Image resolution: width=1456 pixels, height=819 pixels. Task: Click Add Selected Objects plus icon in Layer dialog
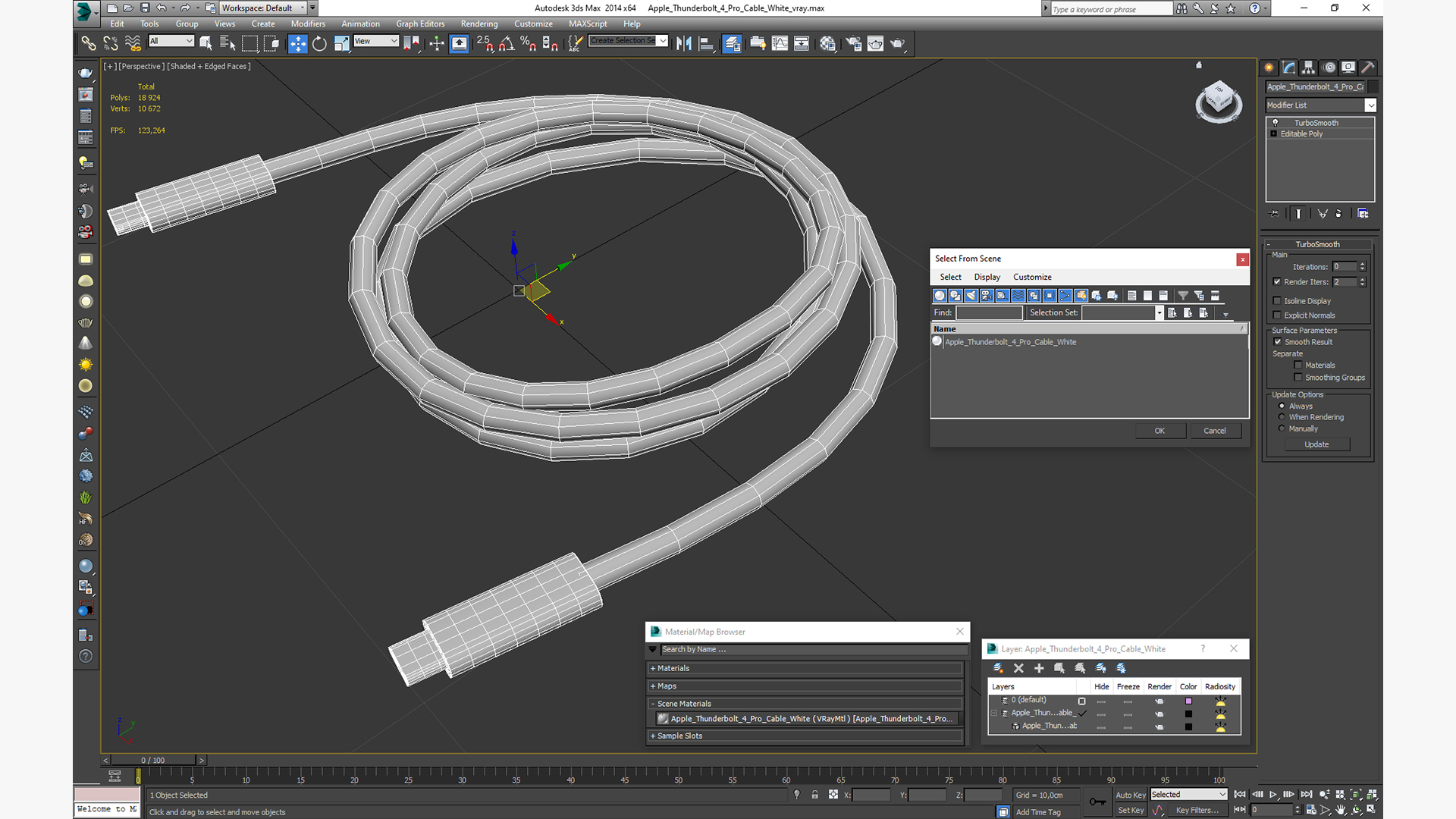click(x=1039, y=668)
